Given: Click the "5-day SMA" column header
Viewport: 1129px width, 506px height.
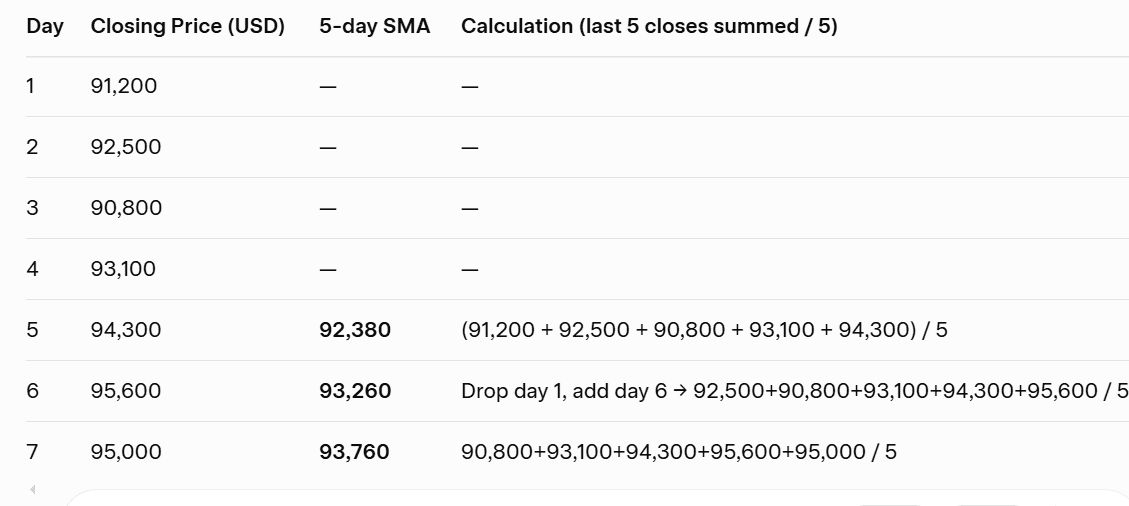Looking at the screenshot, I should [x=374, y=27].
